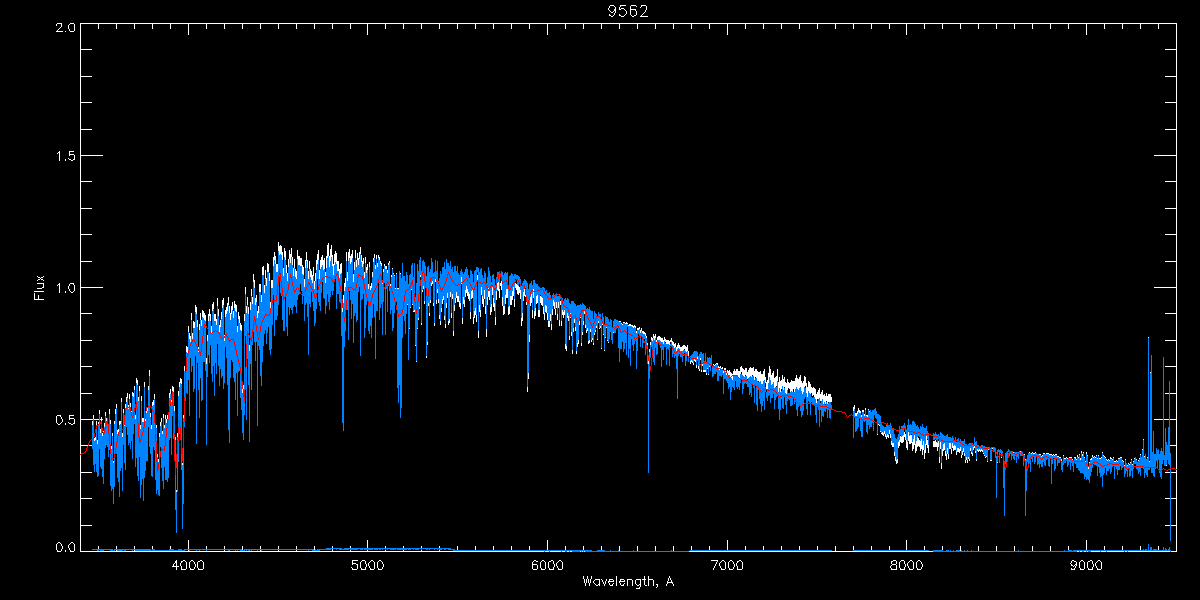Click the 7000 x-axis tick label

(x=727, y=564)
